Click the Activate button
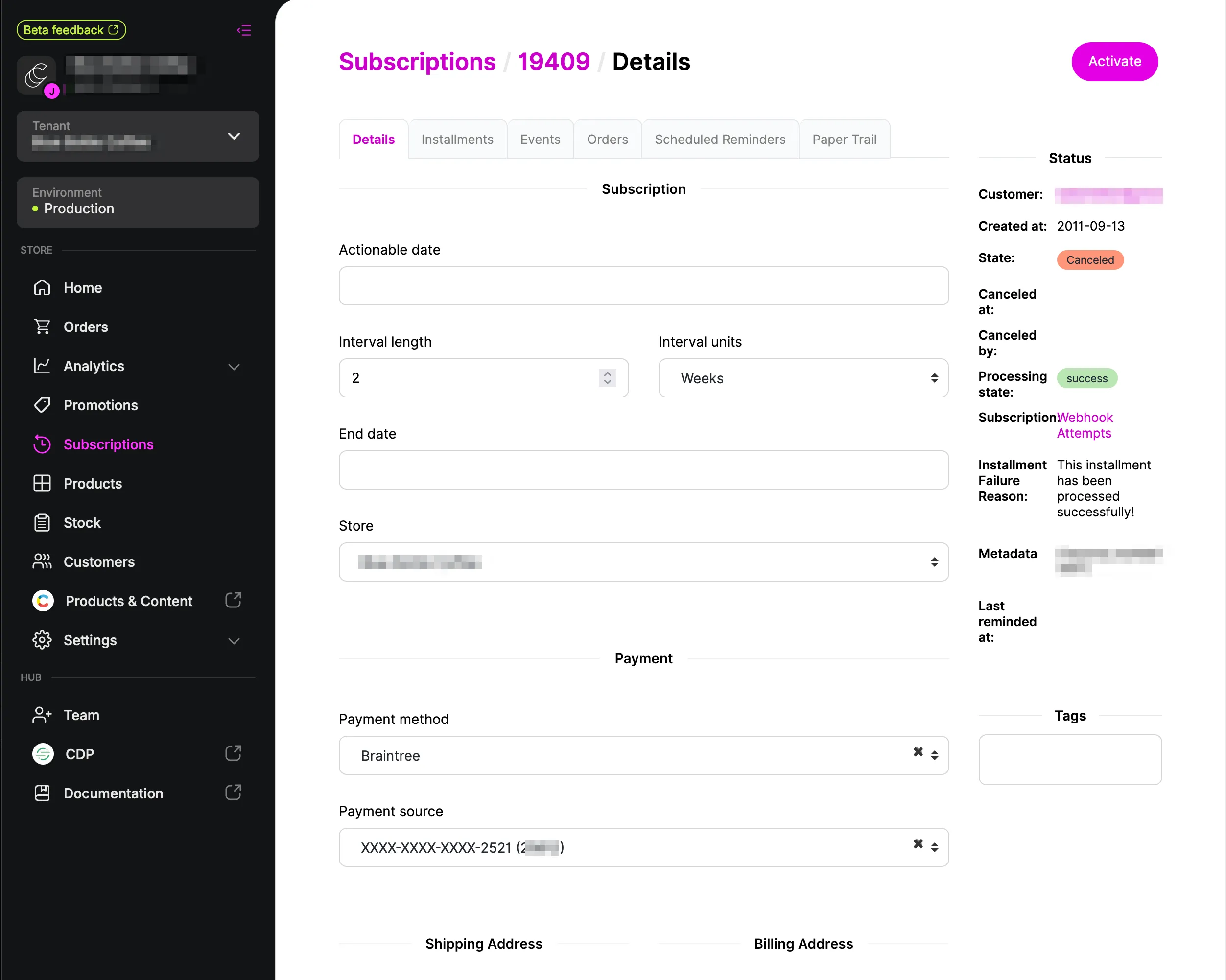This screenshot has width=1226, height=980. (1114, 61)
